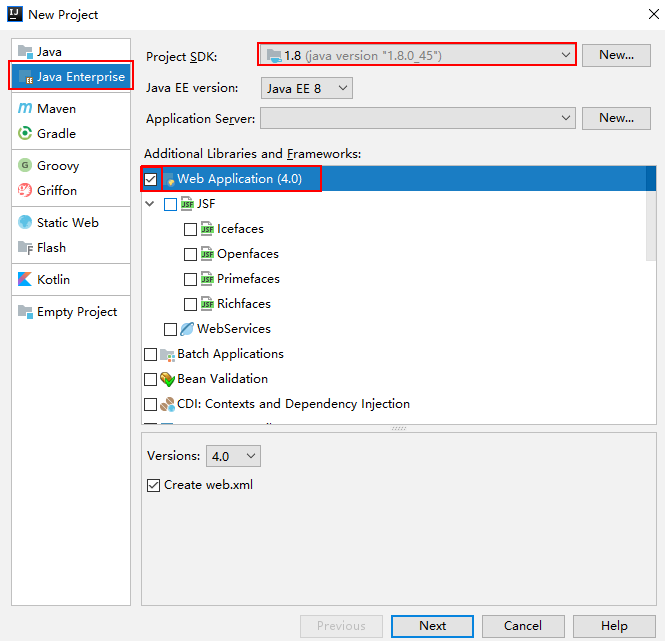Click the IntelliJ IDEA logo in title bar

click(15, 14)
